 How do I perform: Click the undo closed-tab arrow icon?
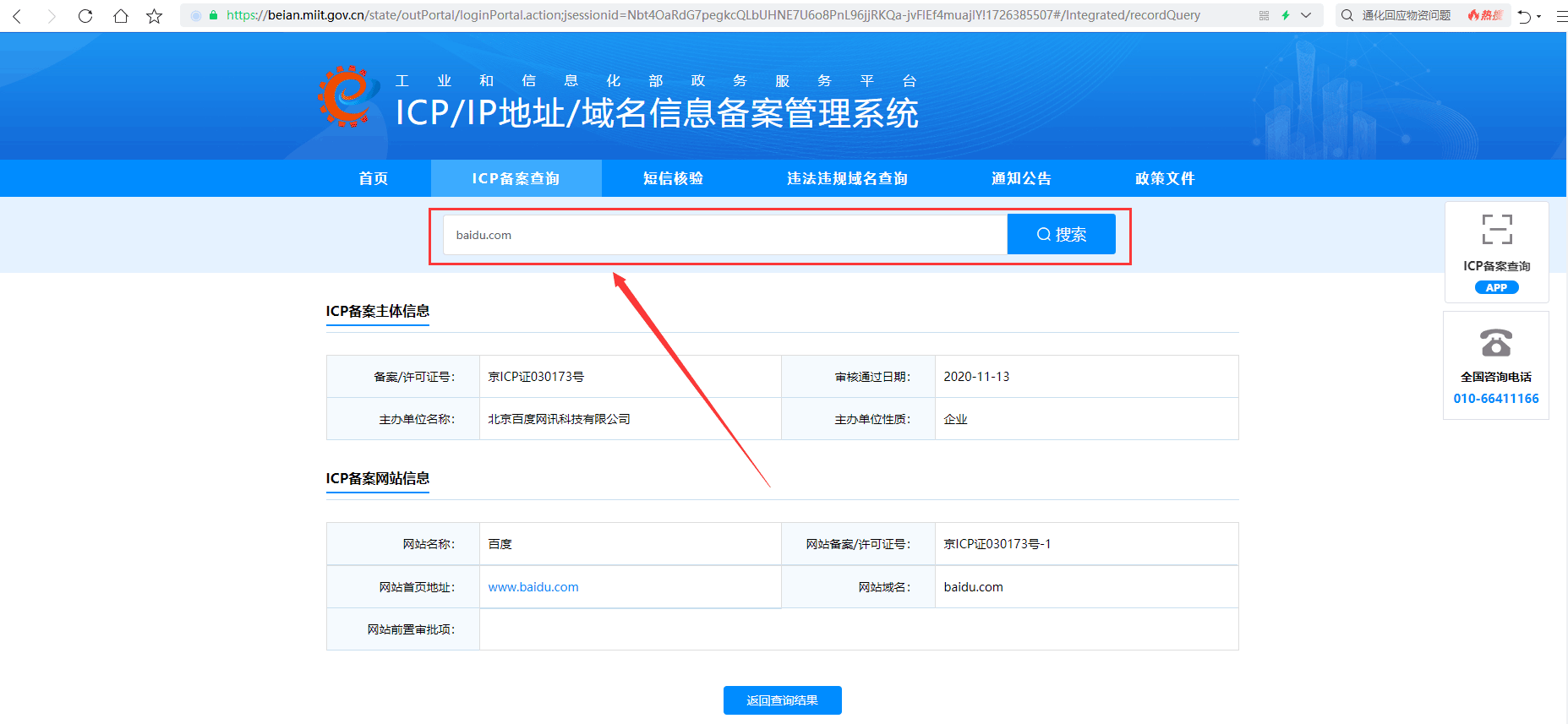point(1524,16)
